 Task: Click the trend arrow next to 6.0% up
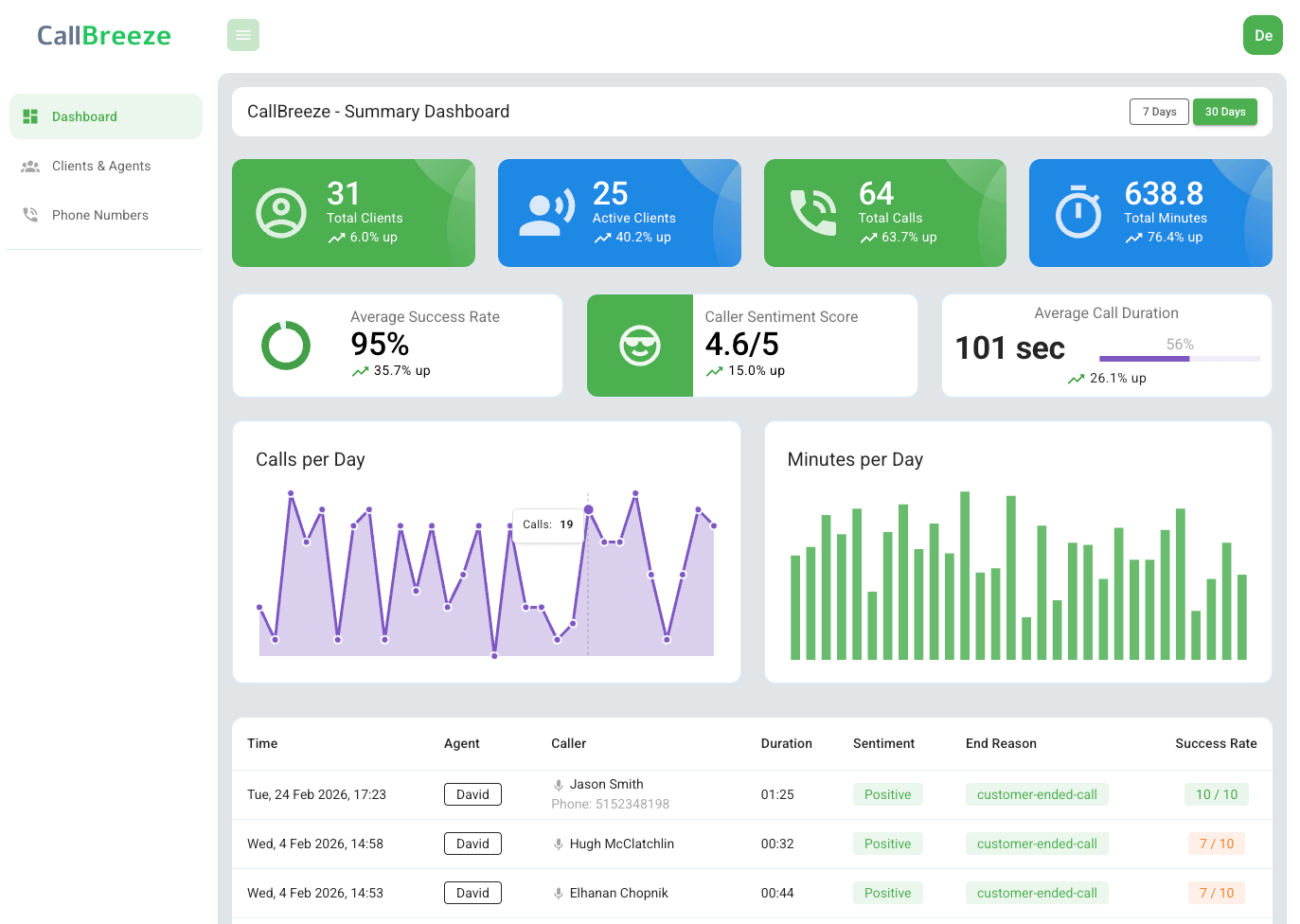(336, 239)
